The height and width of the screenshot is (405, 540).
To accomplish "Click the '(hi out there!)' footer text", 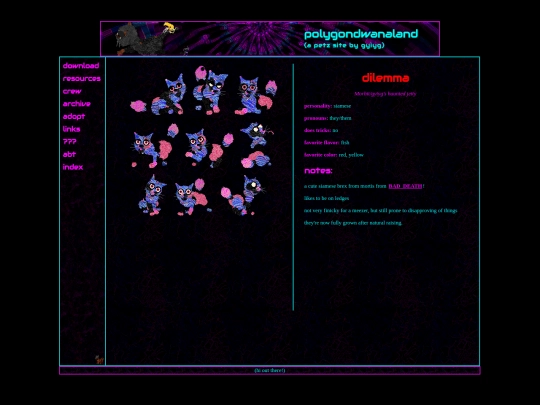I will (270, 370).
